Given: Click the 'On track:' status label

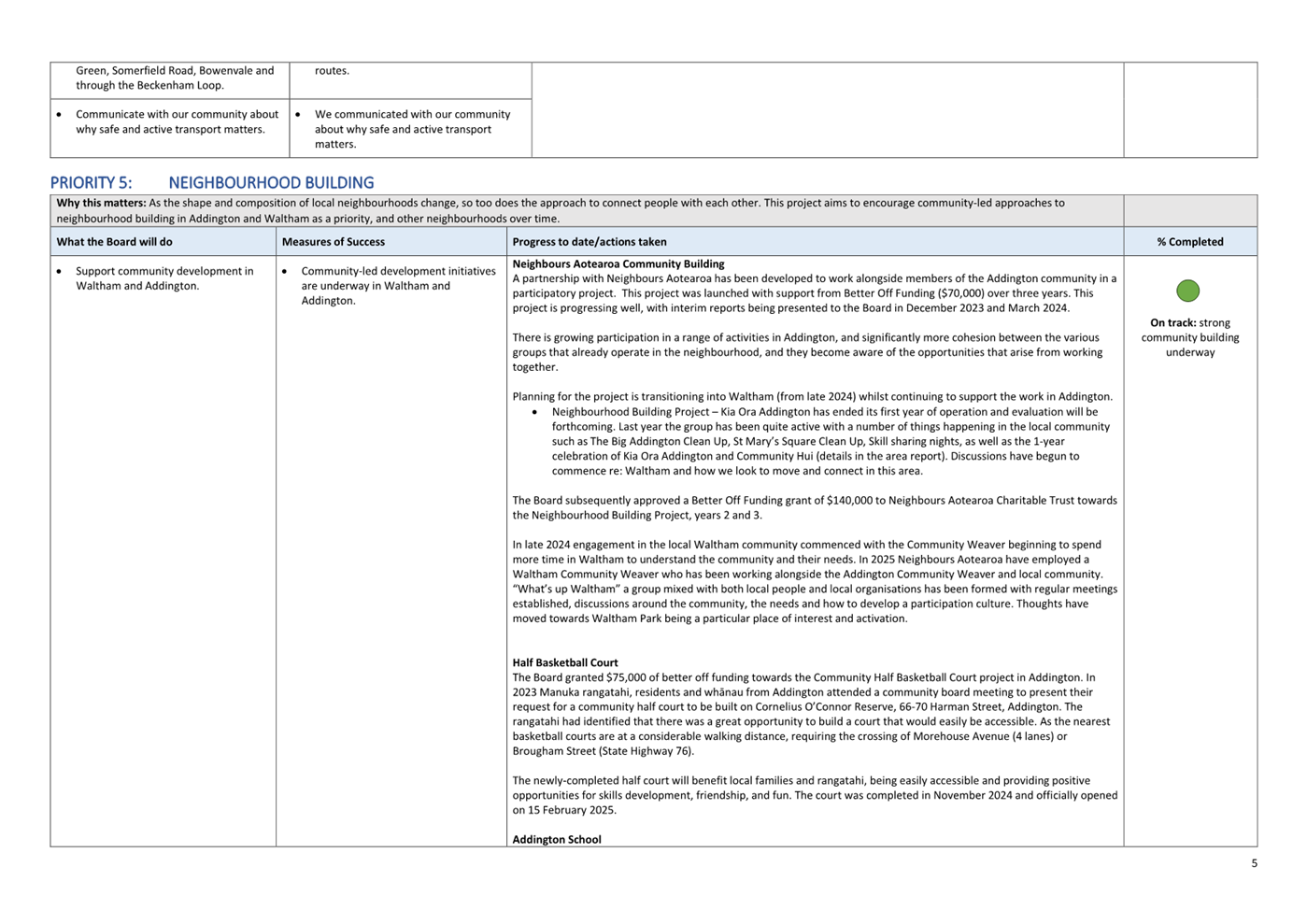Looking at the screenshot, I should click(x=1172, y=323).
